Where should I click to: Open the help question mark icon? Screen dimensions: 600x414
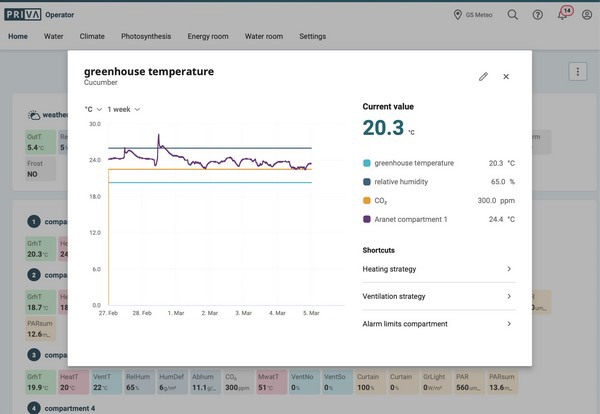[538, 14]
